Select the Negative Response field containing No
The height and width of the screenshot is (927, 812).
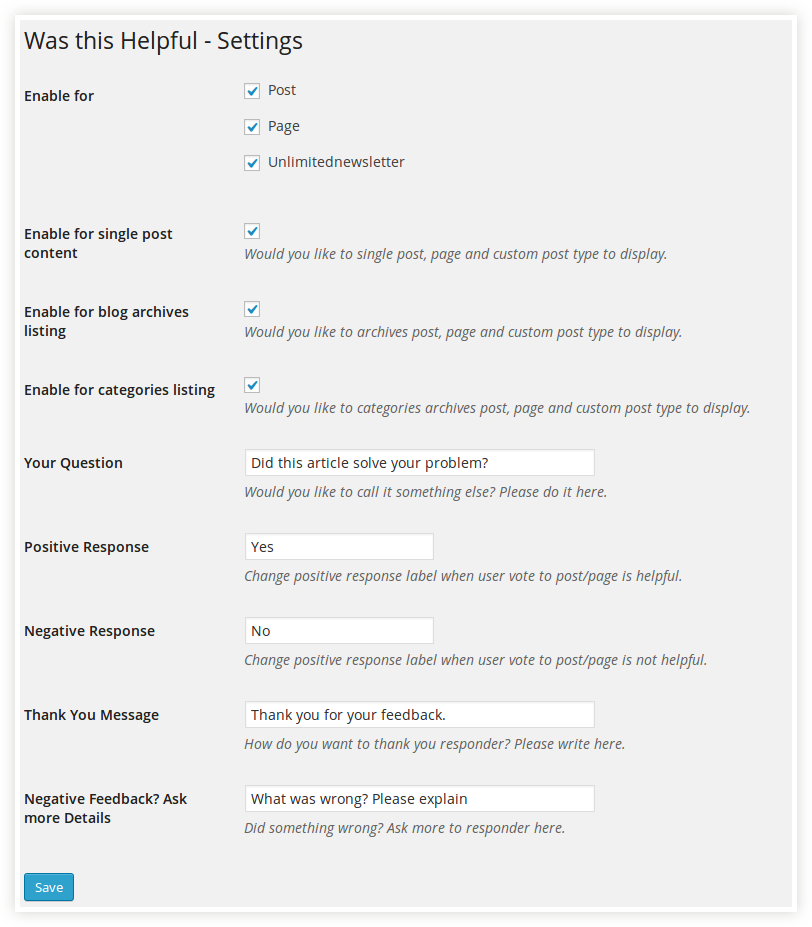[339, 630]
